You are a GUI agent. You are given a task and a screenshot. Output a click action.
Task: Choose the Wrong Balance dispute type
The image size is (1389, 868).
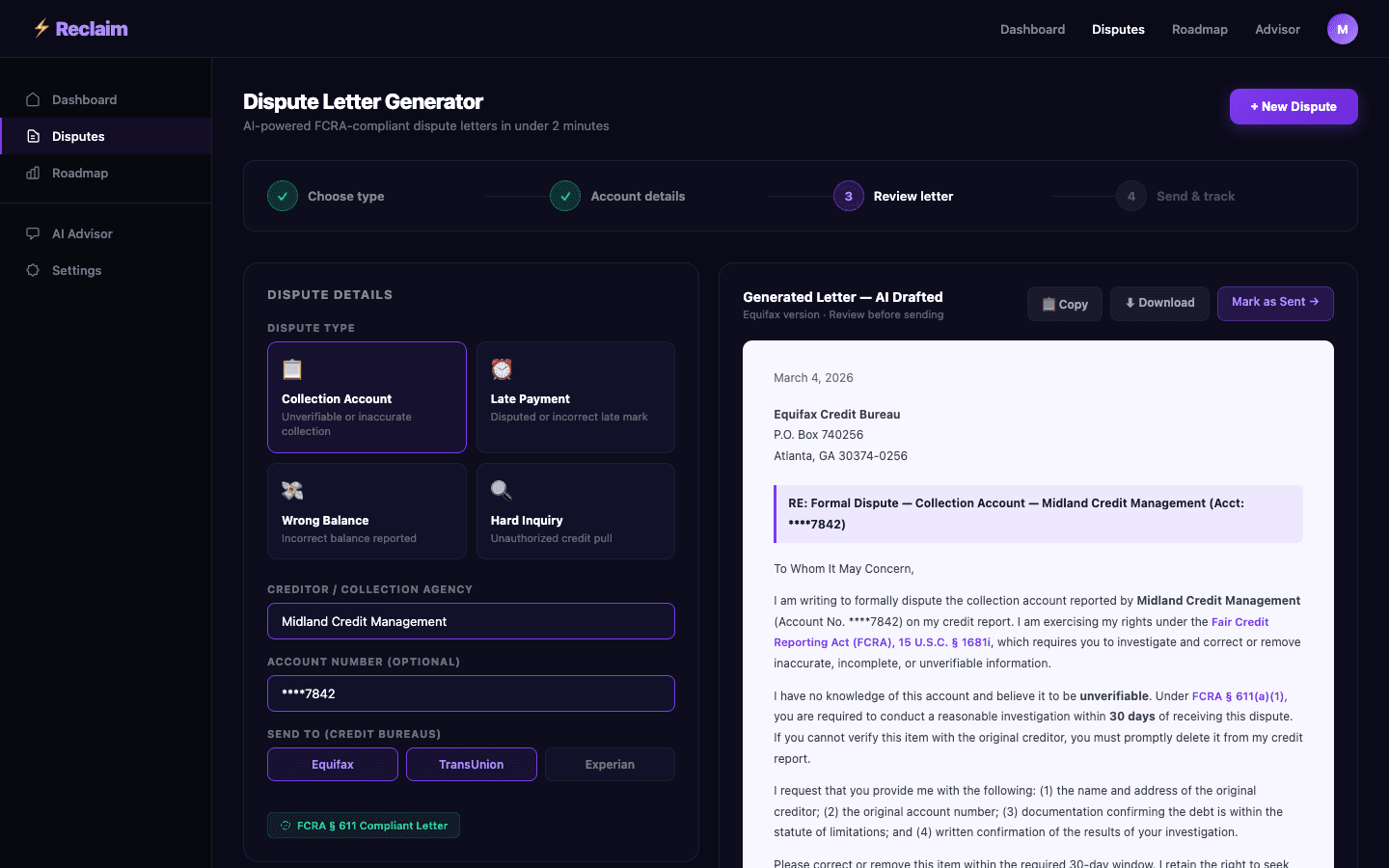(367, 511)
